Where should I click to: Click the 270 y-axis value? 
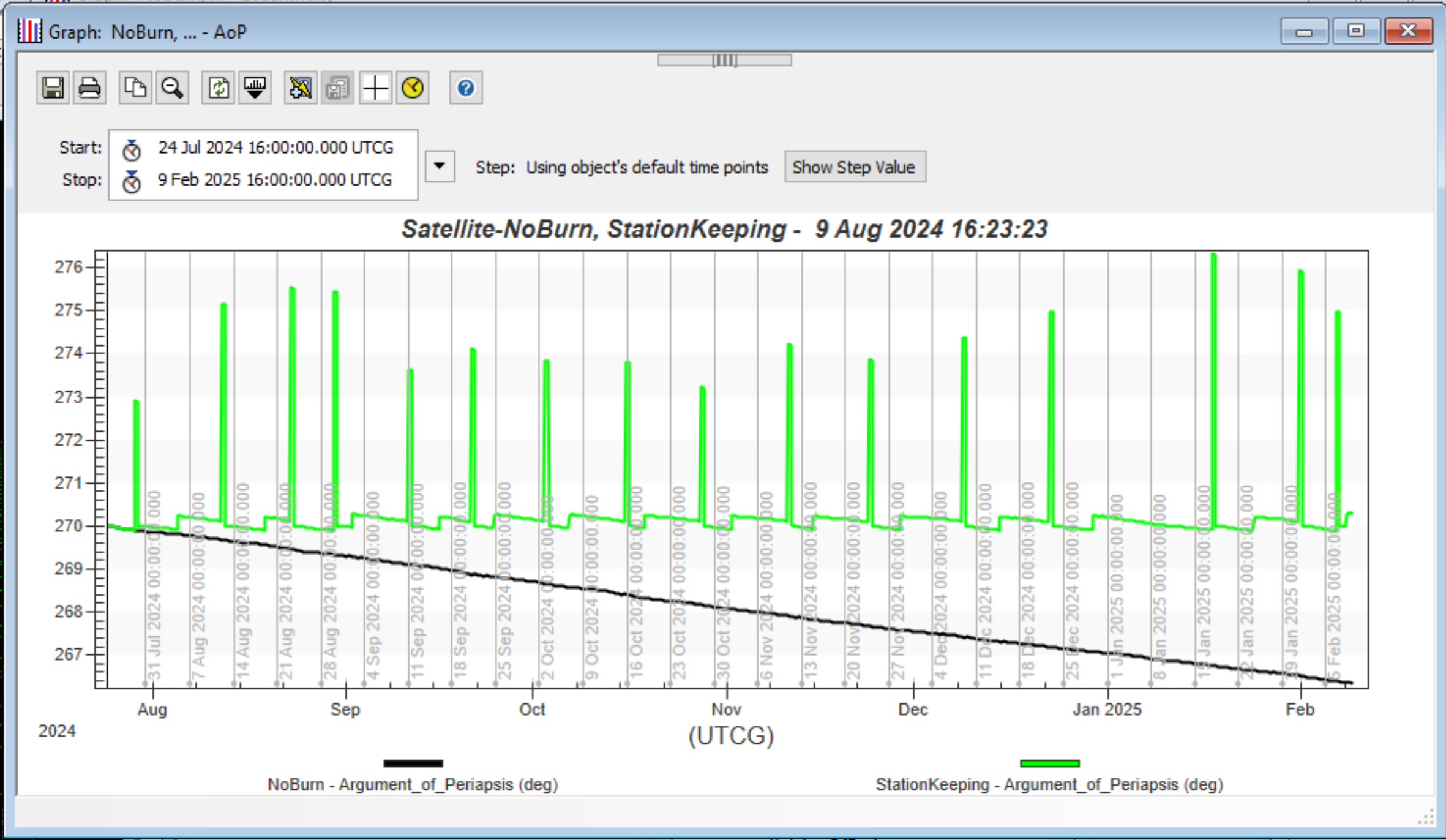click(69, 526)
